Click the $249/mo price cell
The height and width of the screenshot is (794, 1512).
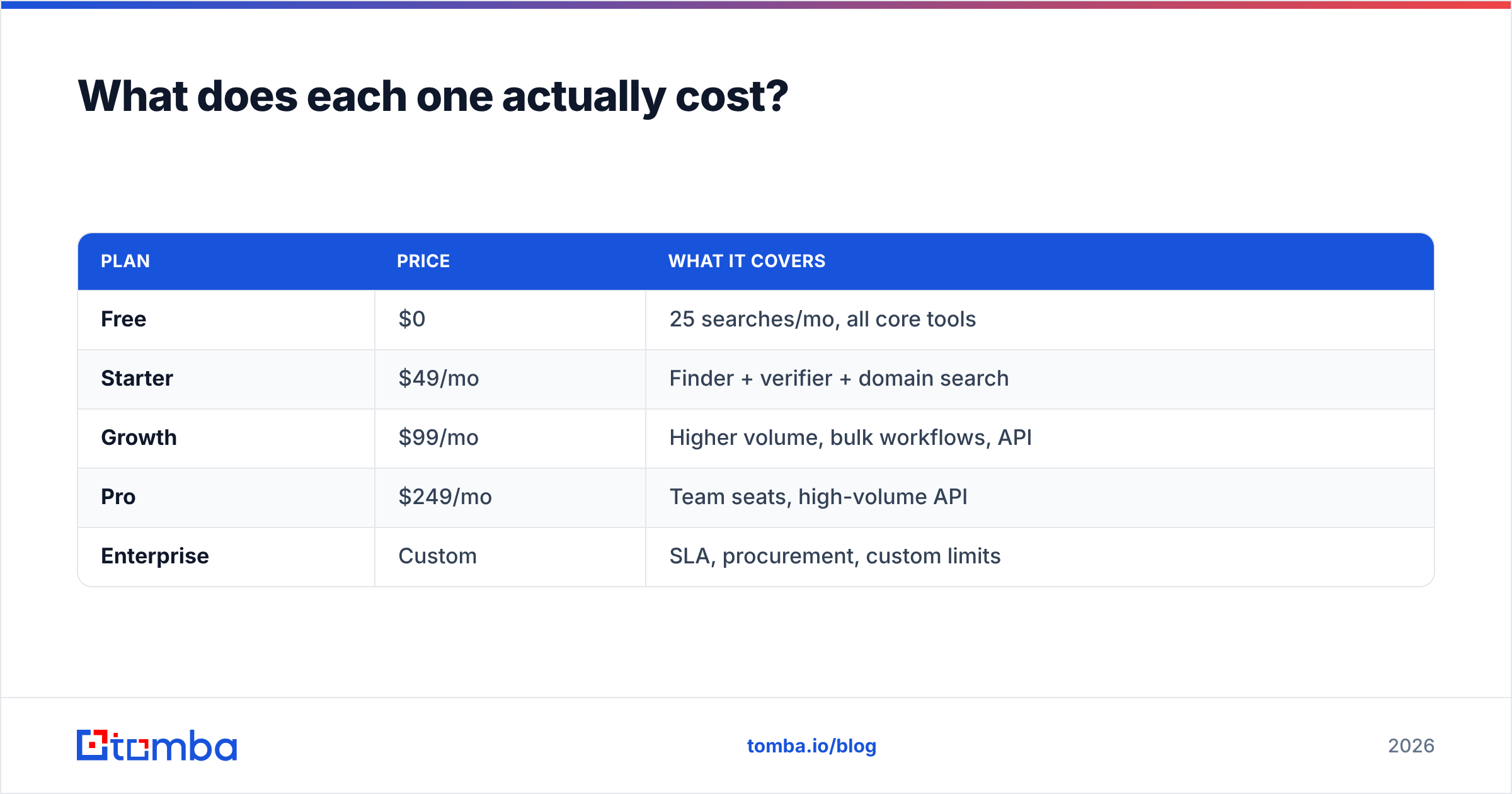(x=510, y=497)
